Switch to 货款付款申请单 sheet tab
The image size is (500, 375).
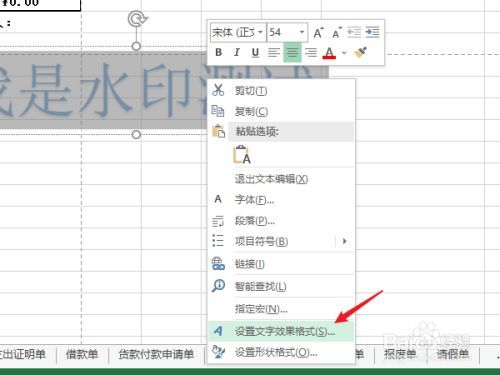156,354
